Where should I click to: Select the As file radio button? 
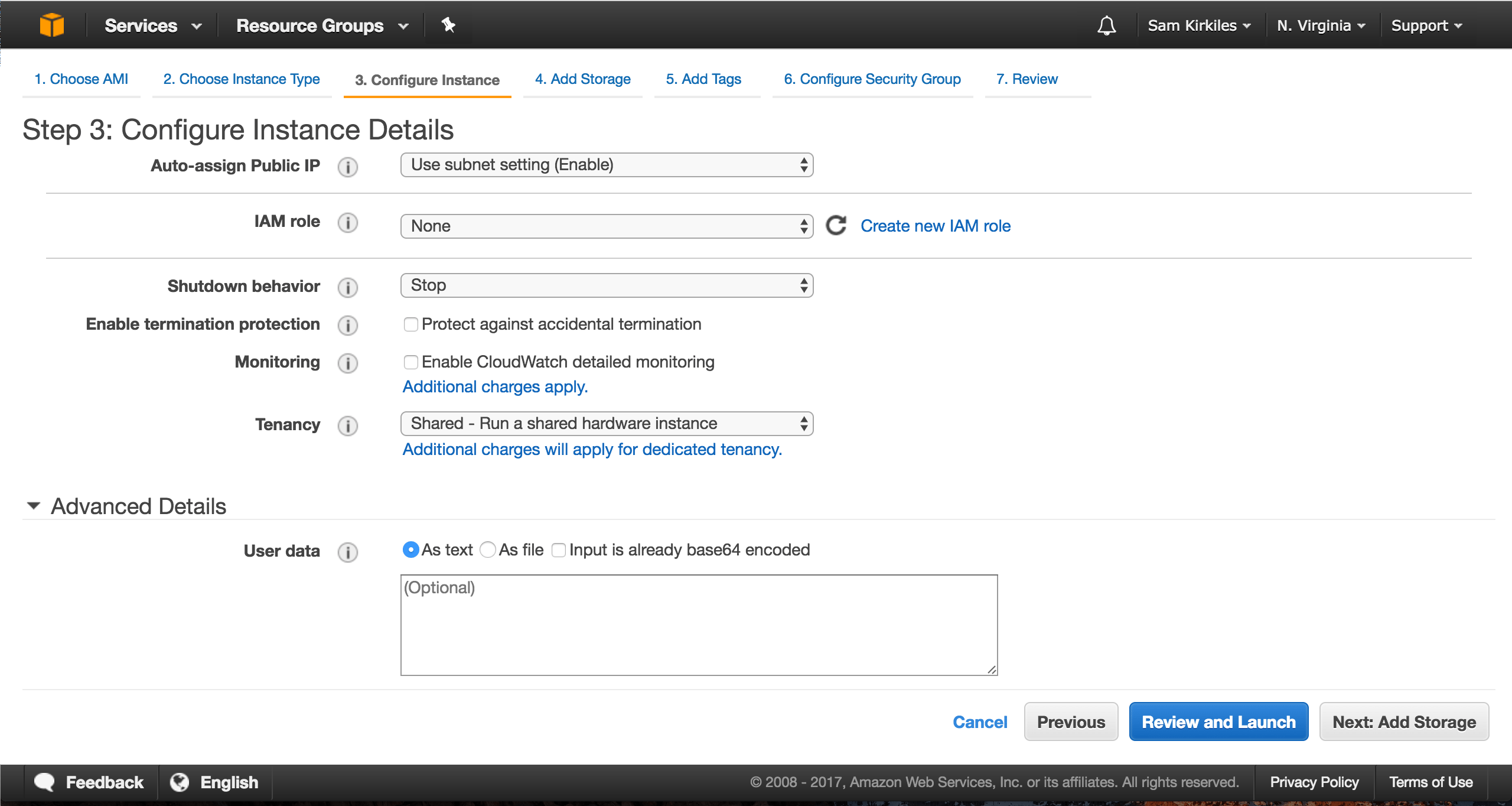tap(488, 550)
